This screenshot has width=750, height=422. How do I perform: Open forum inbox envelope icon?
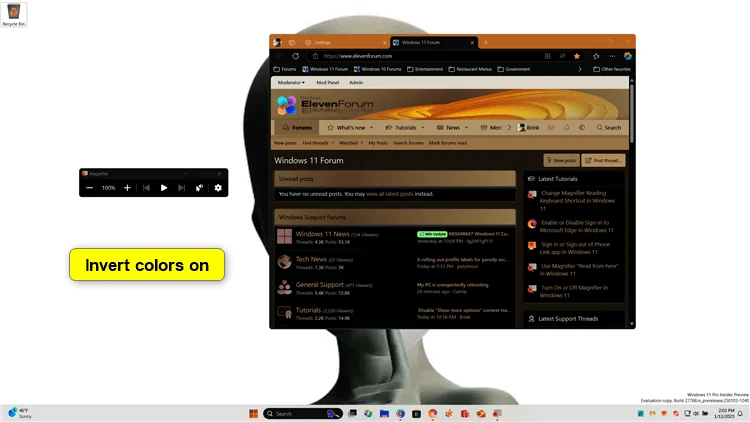pos(551,128)
